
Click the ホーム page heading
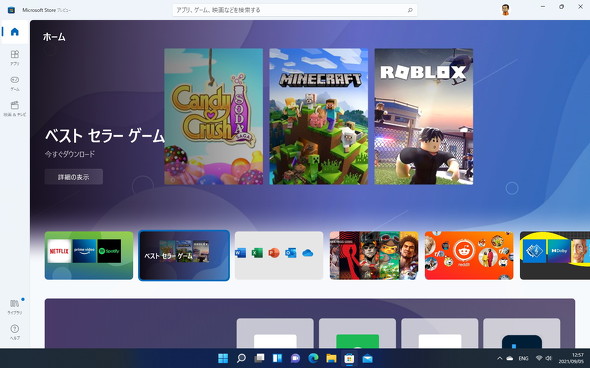point(54,37)
